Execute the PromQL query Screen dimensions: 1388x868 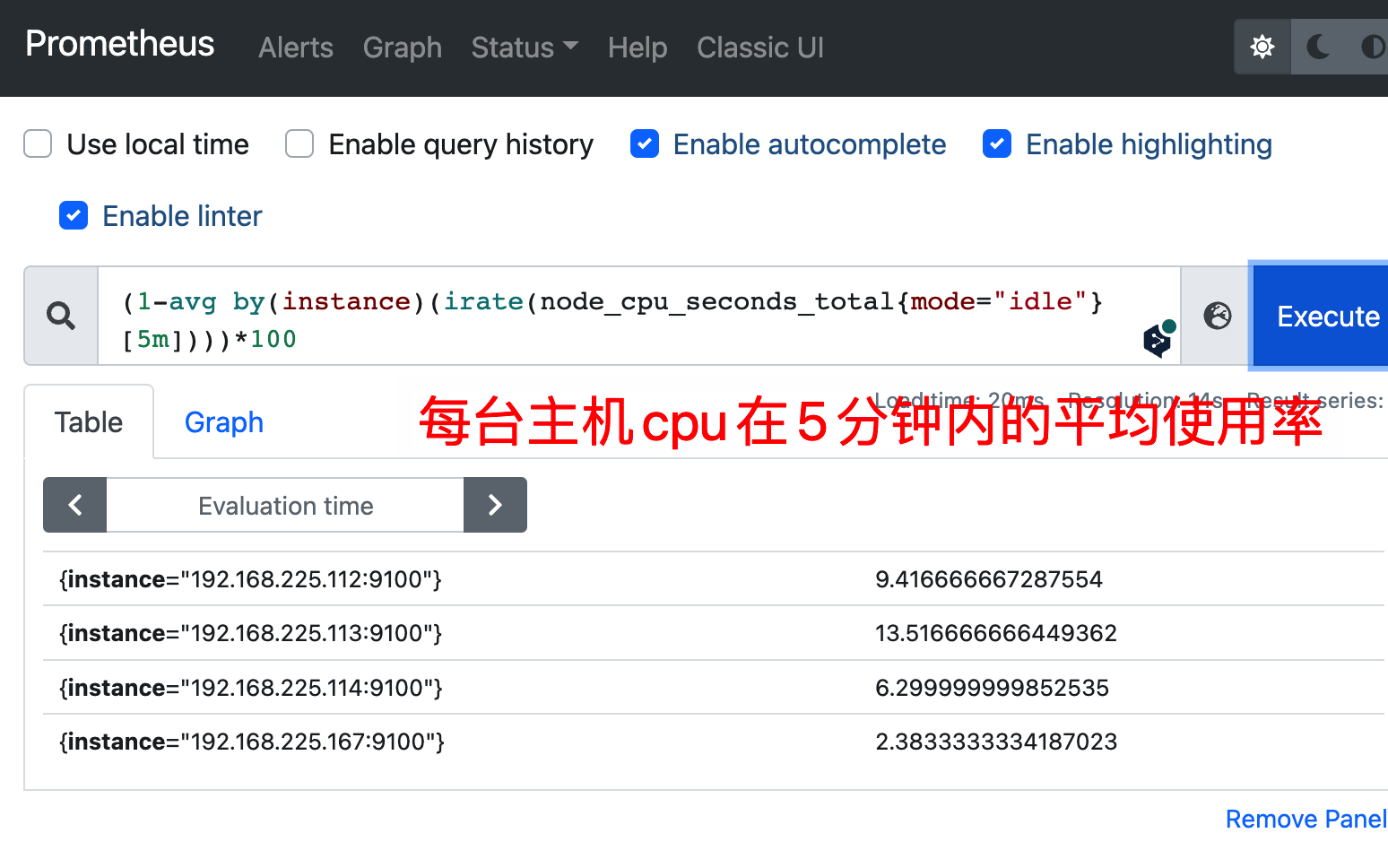click(1328, 316)
